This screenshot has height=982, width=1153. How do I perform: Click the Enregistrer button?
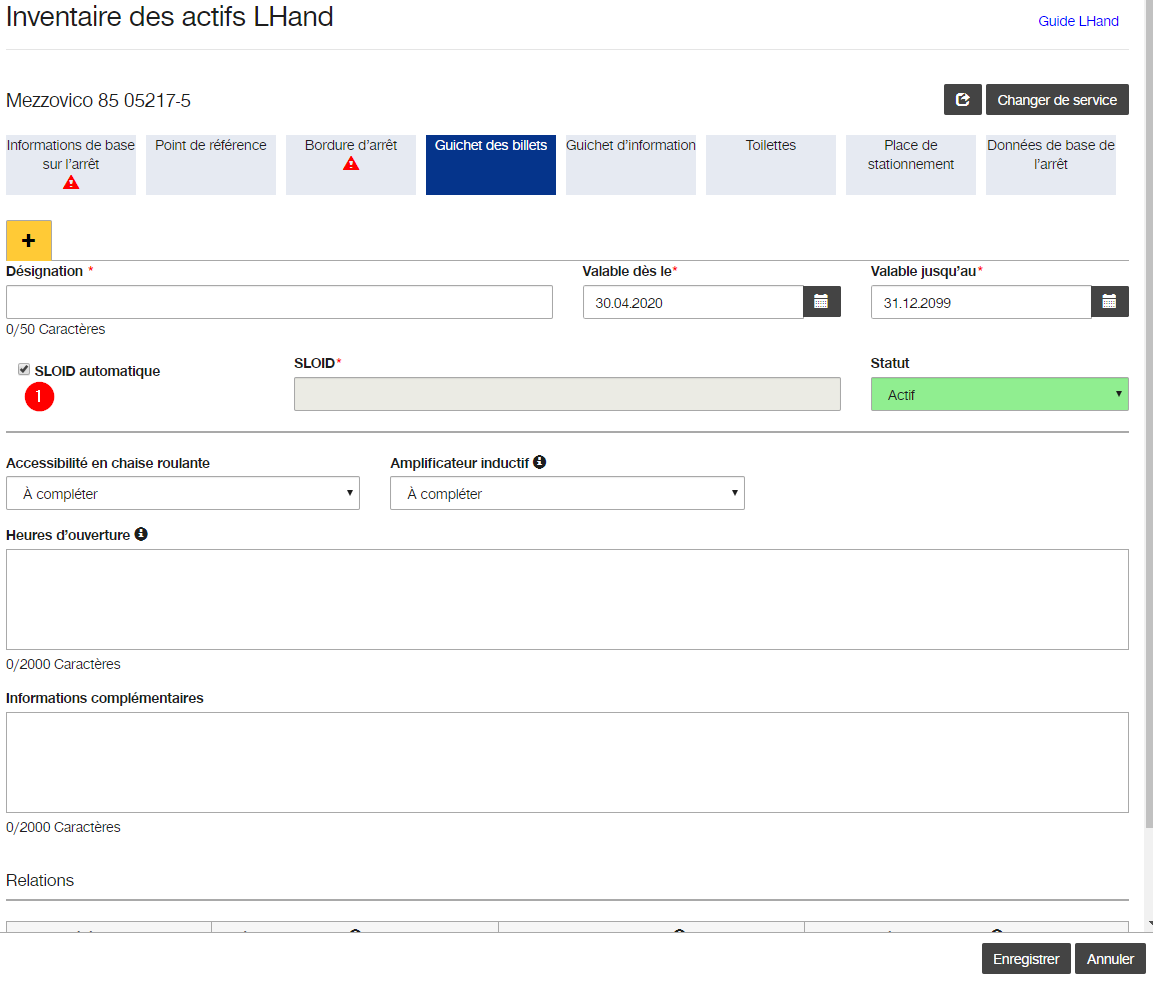coord(1026,958)
